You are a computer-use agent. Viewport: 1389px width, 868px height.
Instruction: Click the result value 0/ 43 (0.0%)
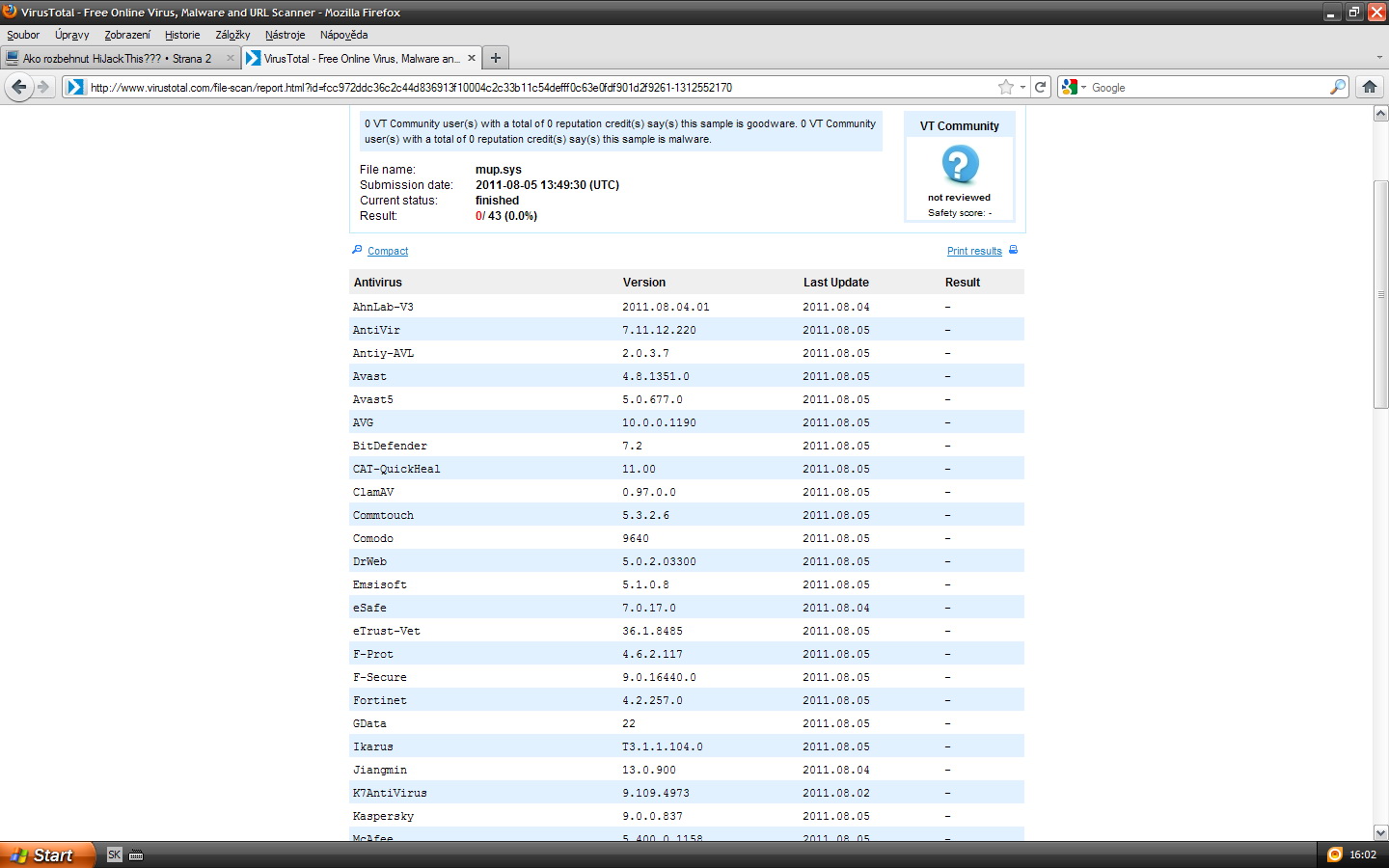505,216
